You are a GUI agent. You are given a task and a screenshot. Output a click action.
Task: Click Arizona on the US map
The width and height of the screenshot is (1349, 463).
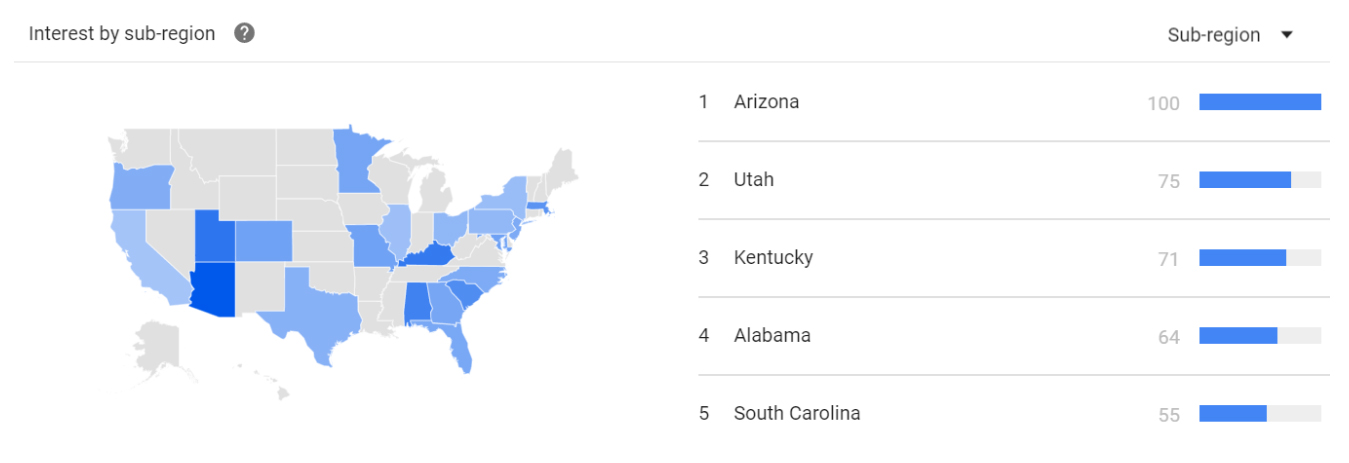pyautogui.click(x=214, y=289)
